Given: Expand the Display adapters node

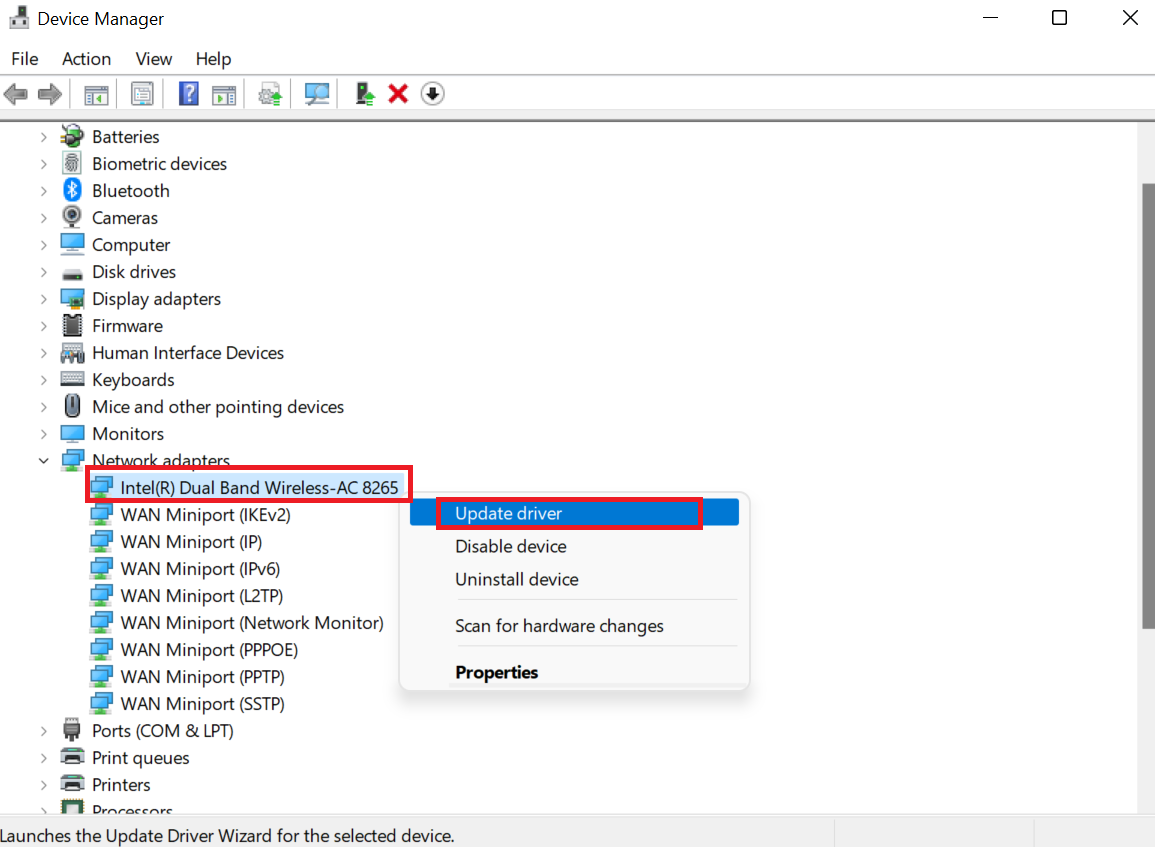Looking at the screenshot, I should [x=43, y=299].
